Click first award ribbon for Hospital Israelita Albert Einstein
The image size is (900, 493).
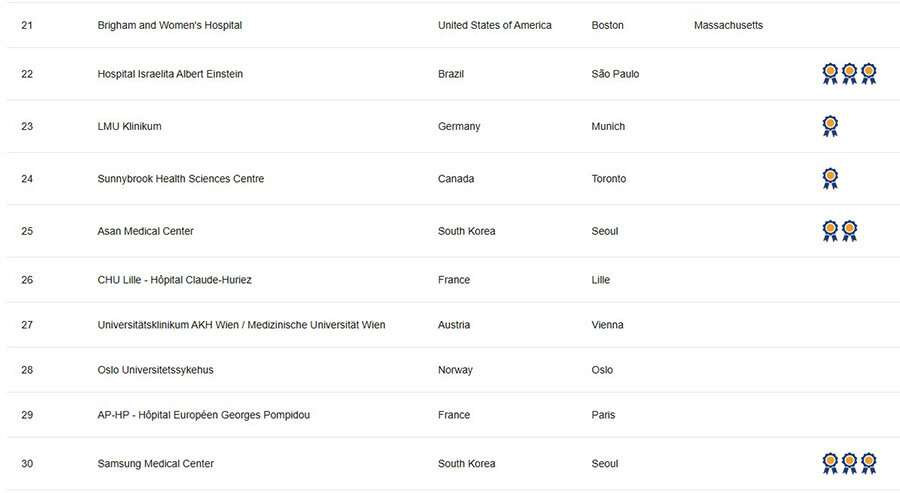point(830,73)
